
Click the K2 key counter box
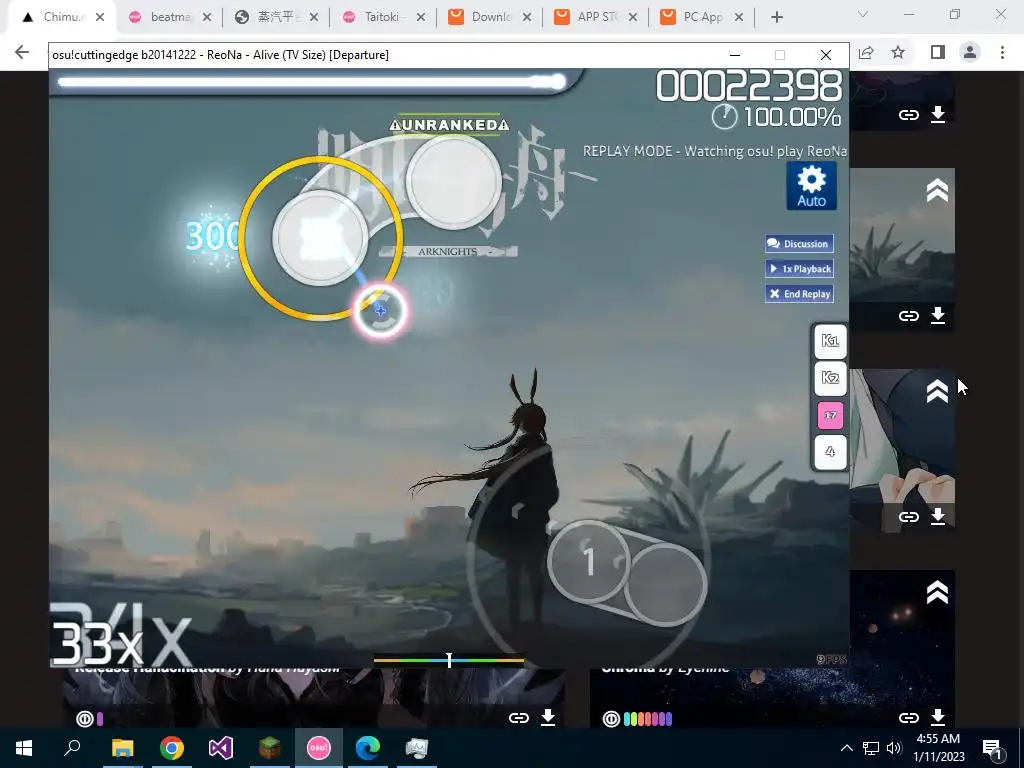tap(830, 378)
